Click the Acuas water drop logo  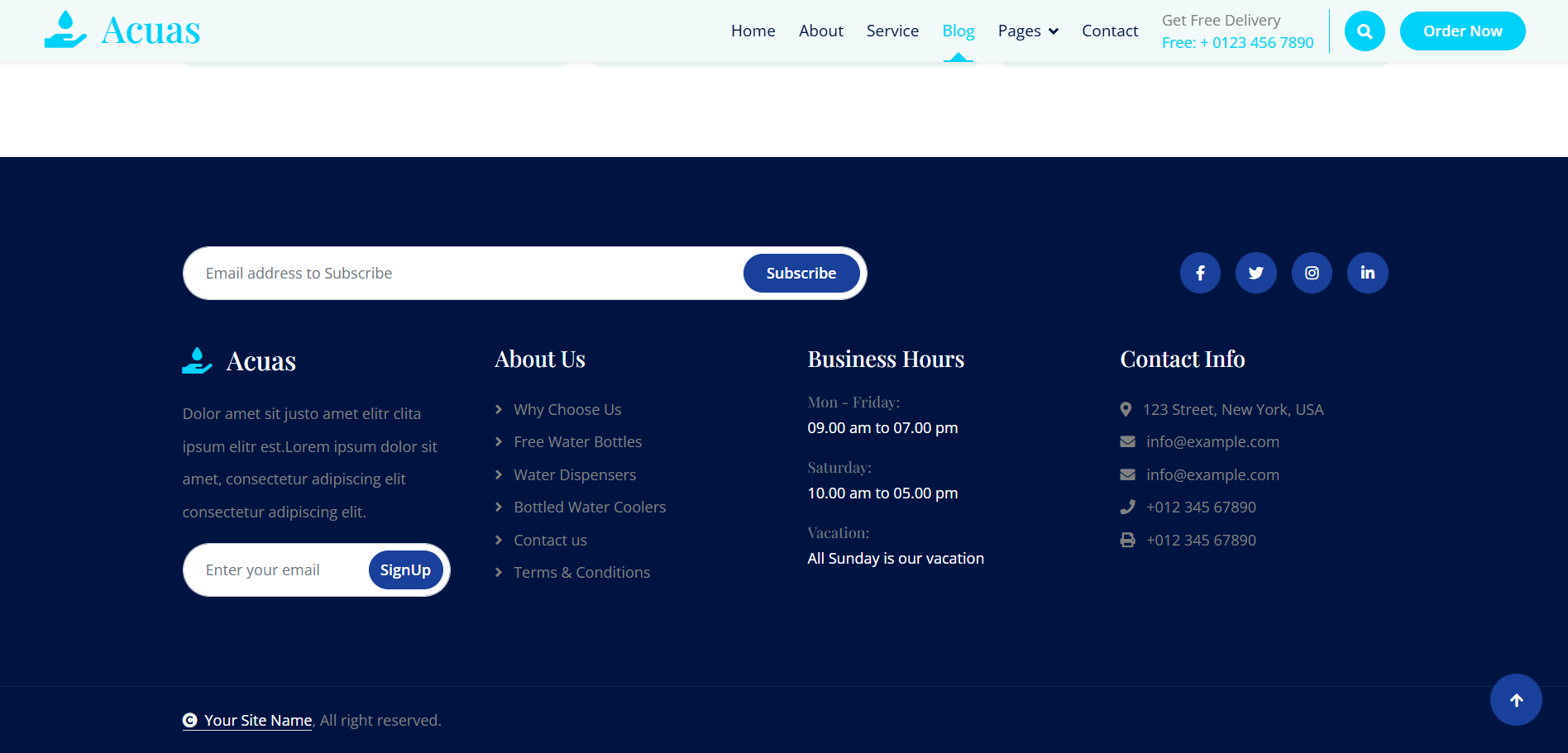65,29
